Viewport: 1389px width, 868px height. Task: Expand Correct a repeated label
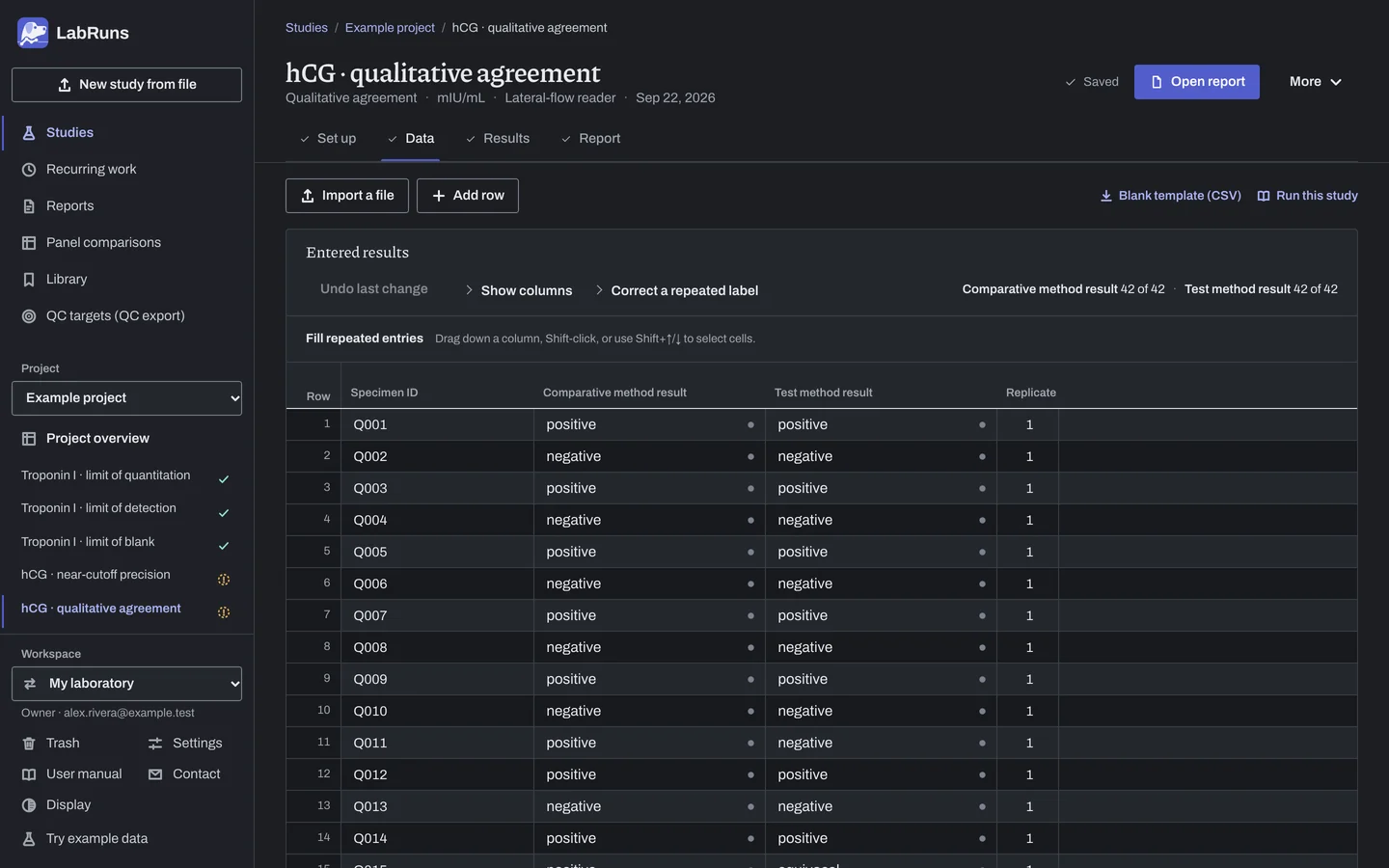point(676,290)
